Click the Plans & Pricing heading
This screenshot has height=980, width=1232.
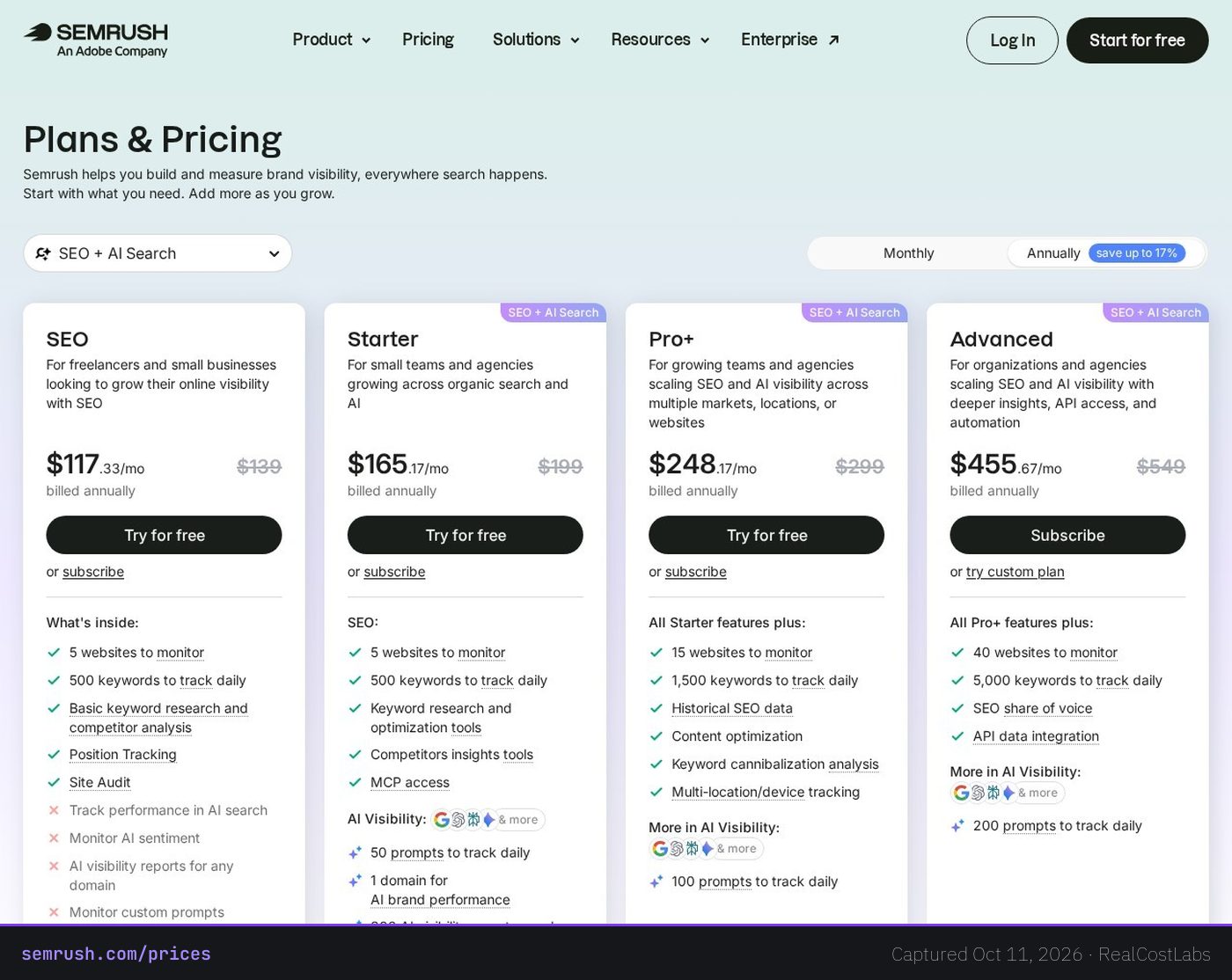[152, 140]
